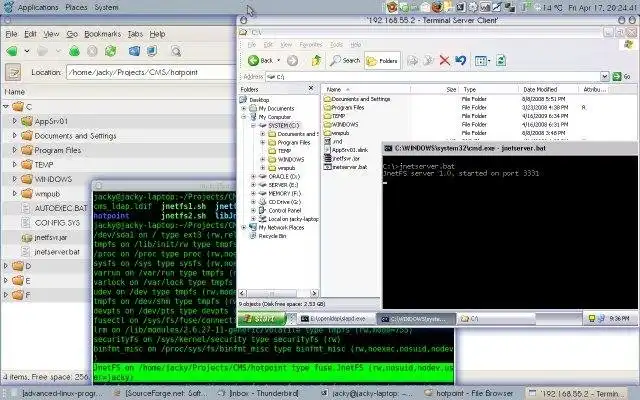Click Move To icon in Explorer toolbar
This screenshot has height=400, width=640.
[413, 61]
